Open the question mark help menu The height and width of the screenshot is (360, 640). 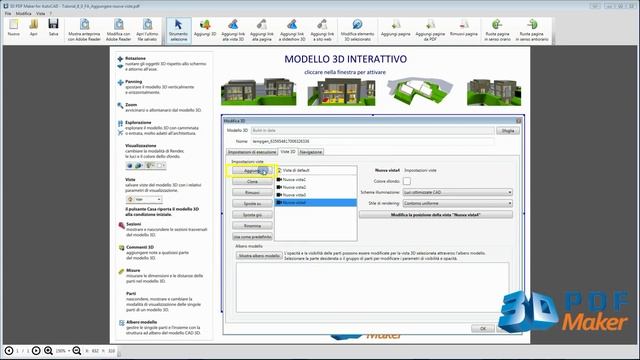[x=51, y=13]
